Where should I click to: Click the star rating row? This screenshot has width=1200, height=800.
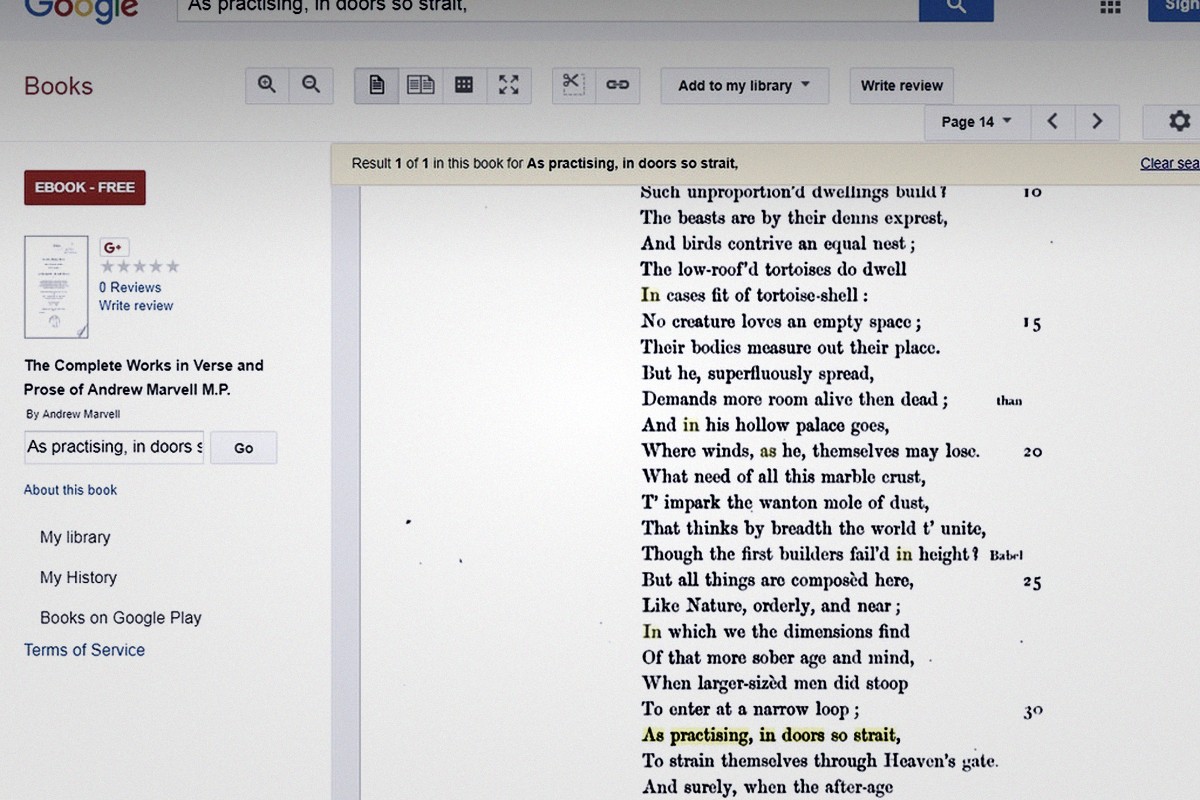pyautogui.click(x=140, y=266)
